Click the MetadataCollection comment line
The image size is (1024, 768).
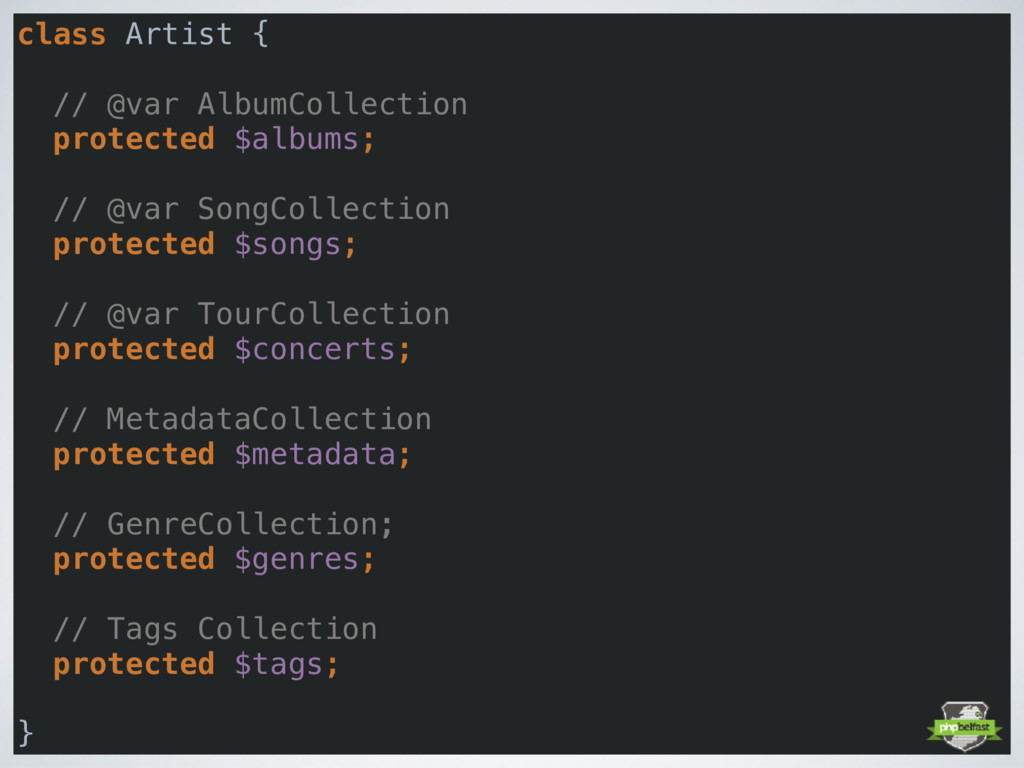click(x=242, y=419)
